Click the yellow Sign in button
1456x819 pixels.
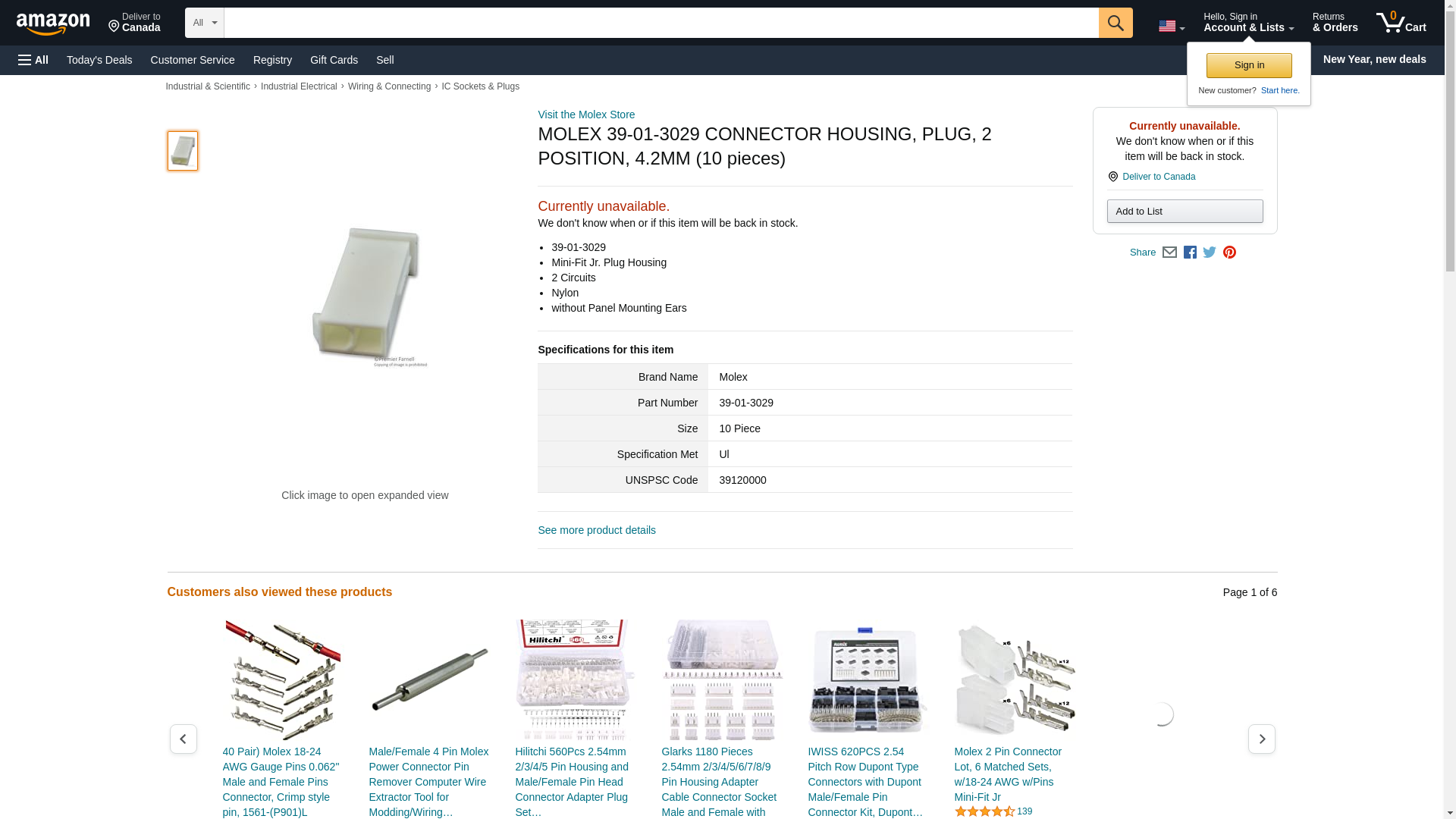[x=1249, y=65]
